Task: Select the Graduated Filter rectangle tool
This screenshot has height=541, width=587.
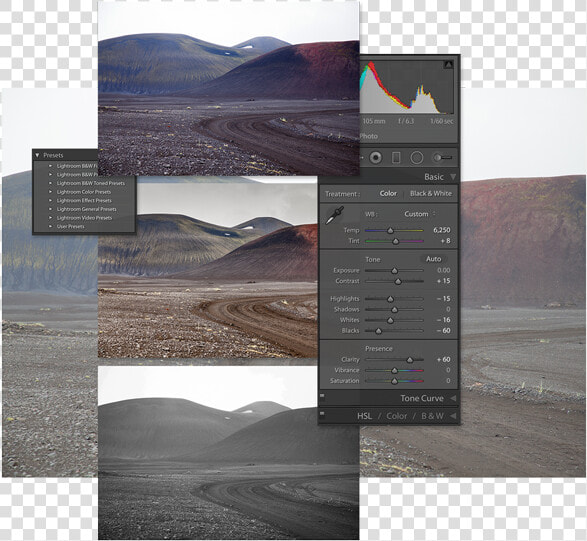Action: pyautogui.click(x=396, y=158)
